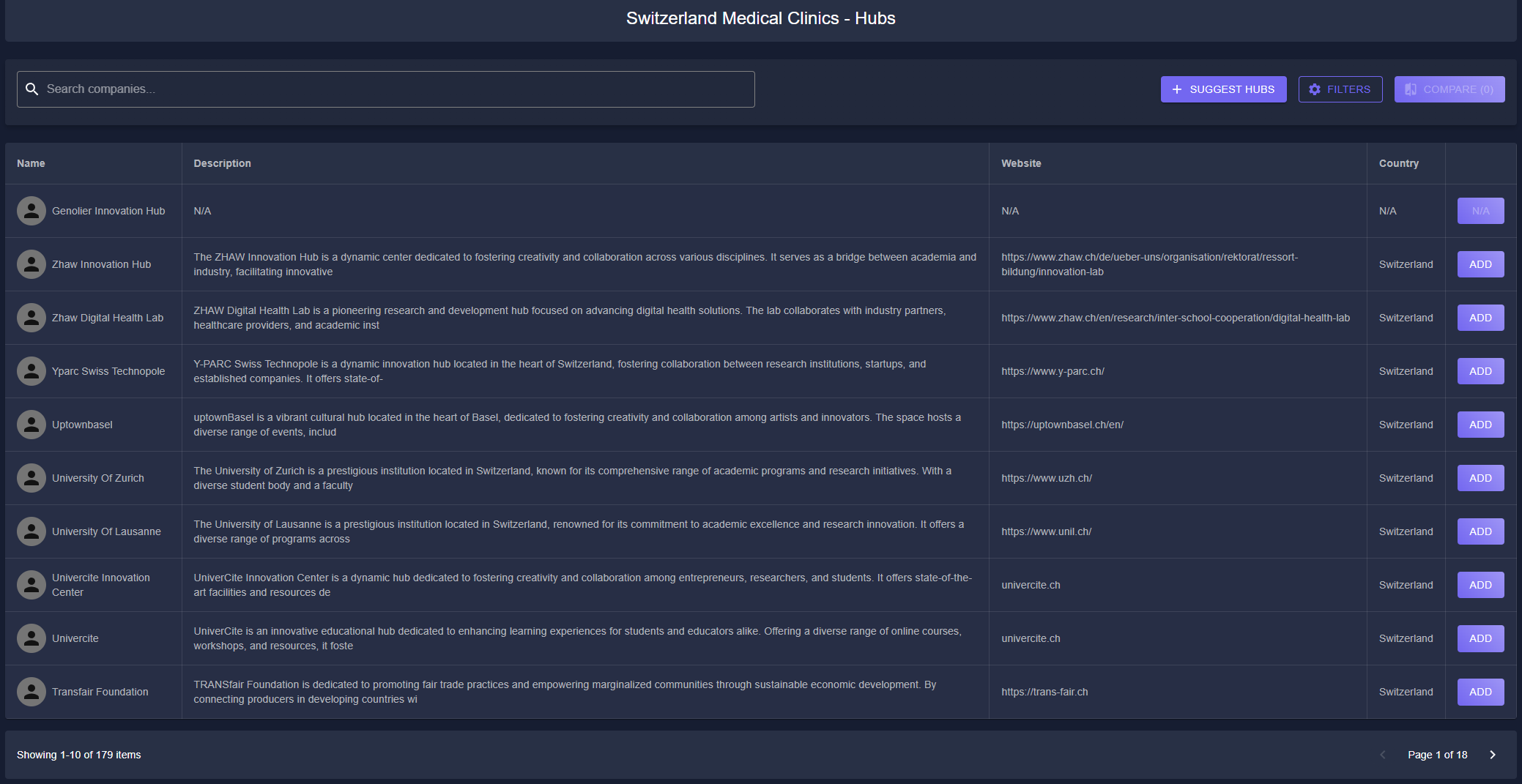Click the Country column header

pos(1398,163)
